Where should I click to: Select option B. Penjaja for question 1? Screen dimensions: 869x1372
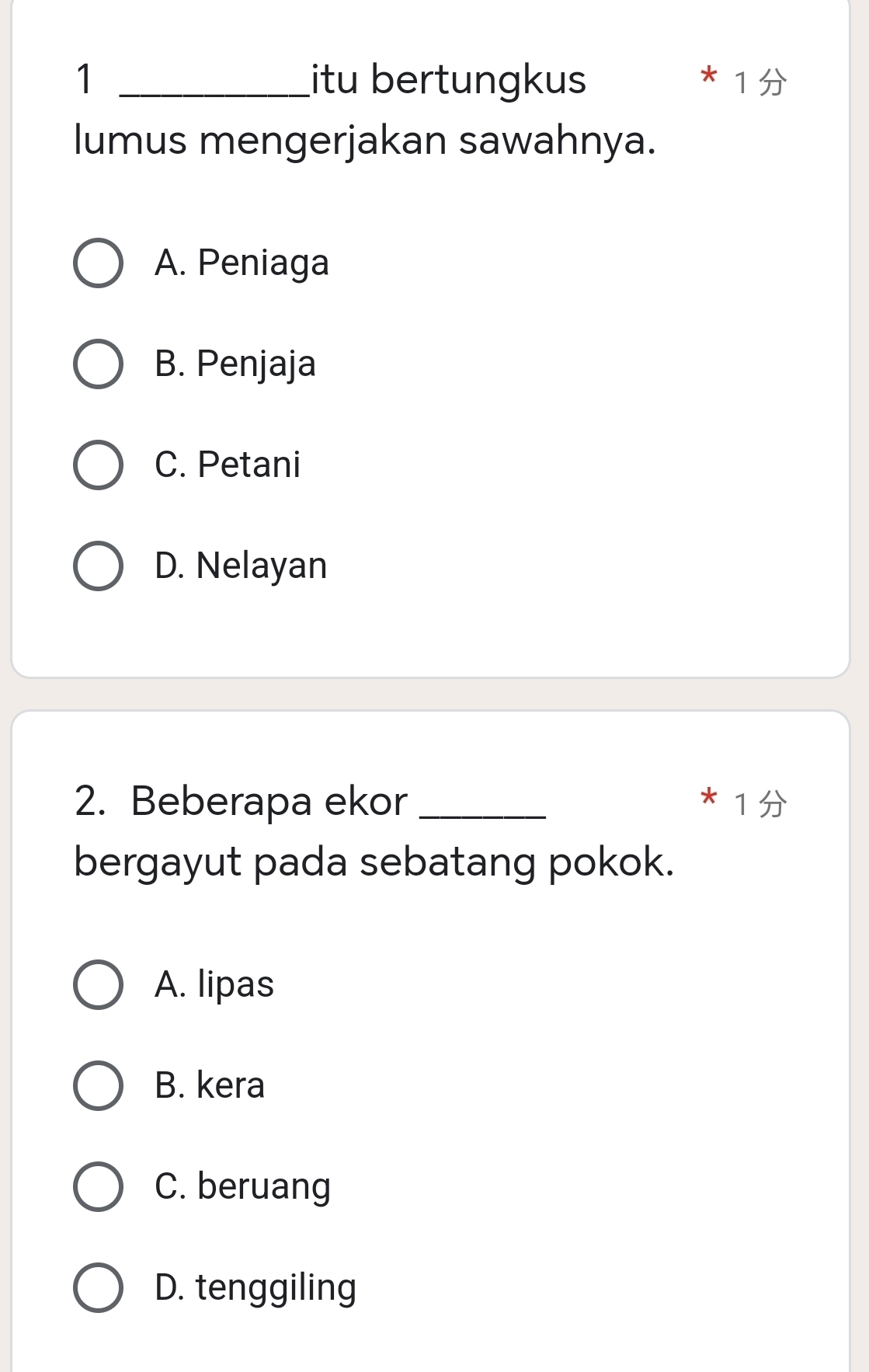[x=99, y=364]
